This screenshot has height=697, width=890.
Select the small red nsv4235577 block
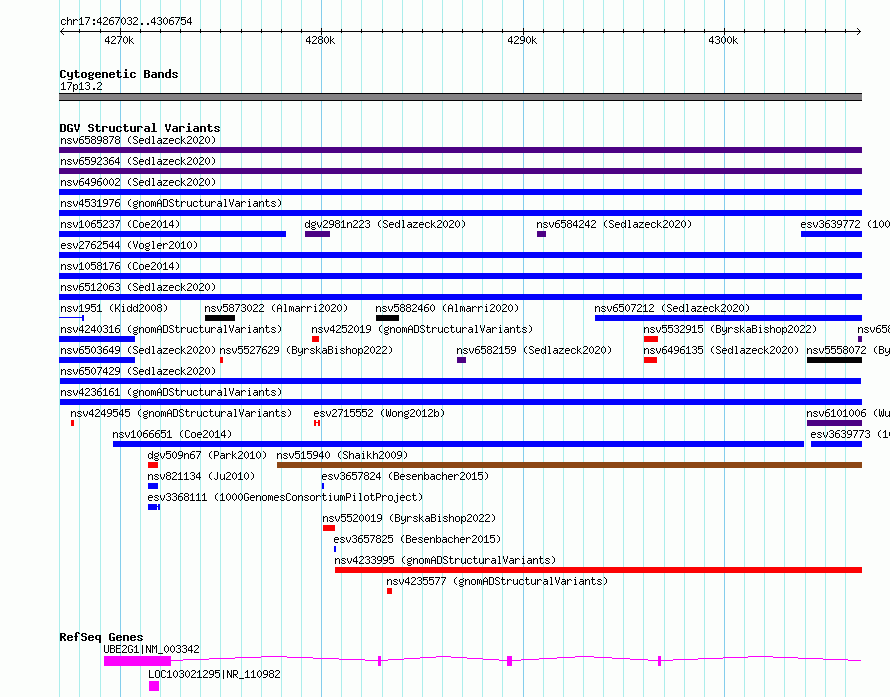click(x=389, y=591)
